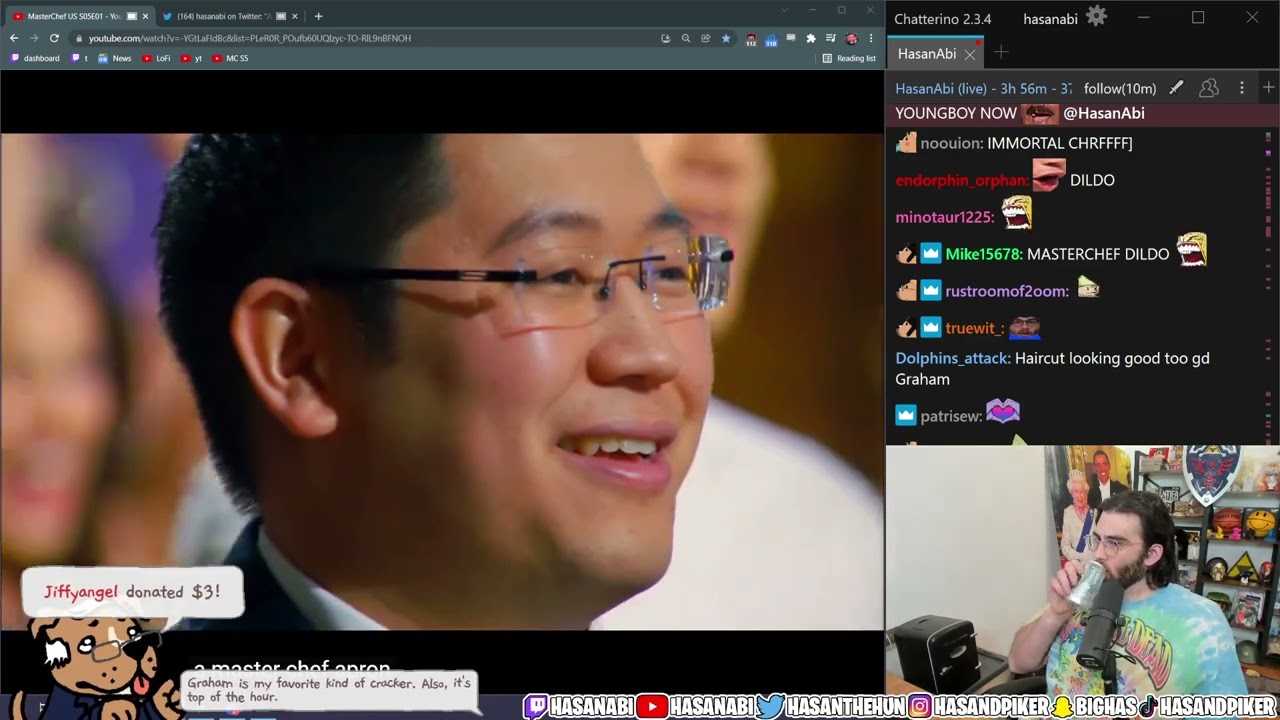Open Chatterino settings gear
This screenshot has width=1280, height=720.
click(1097, 17)
